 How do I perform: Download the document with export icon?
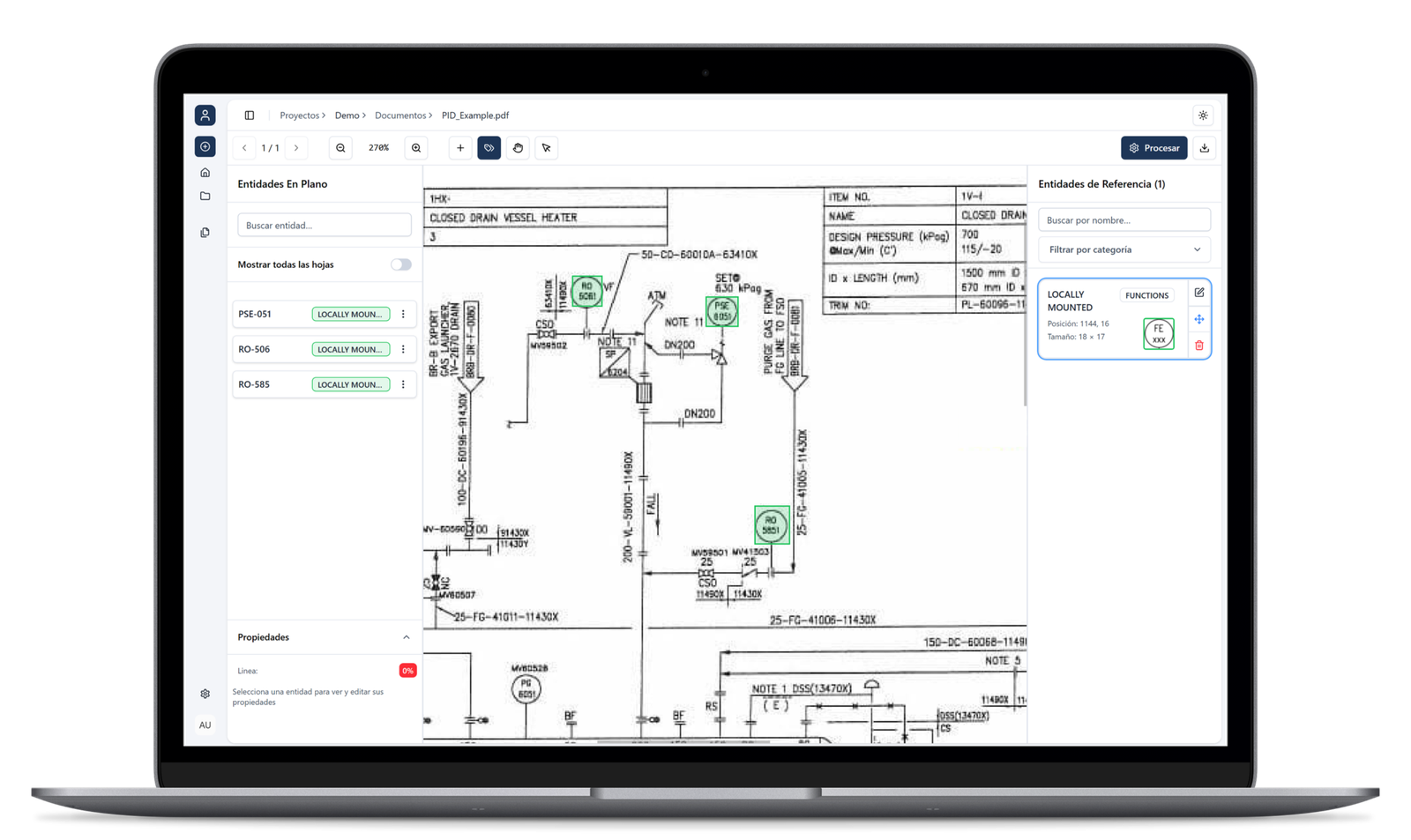pos(1205,148)
